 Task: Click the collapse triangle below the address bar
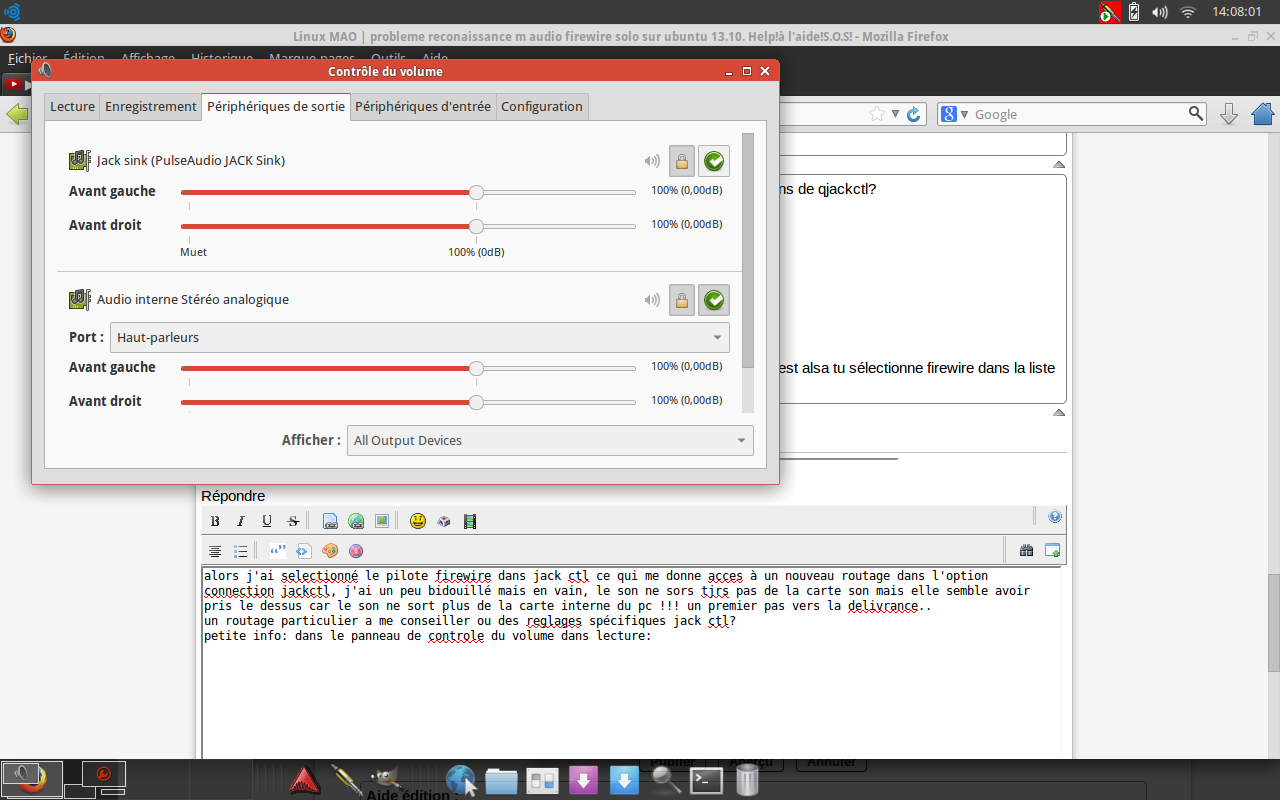(1059, 164)
